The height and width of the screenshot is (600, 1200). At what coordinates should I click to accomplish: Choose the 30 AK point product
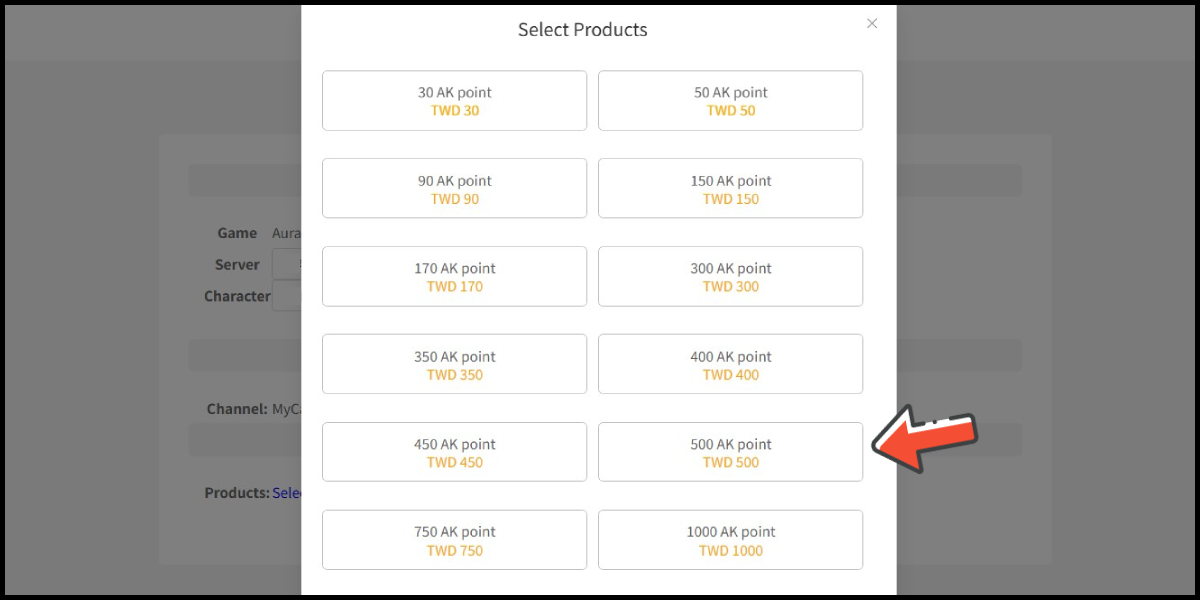[454, 100]
